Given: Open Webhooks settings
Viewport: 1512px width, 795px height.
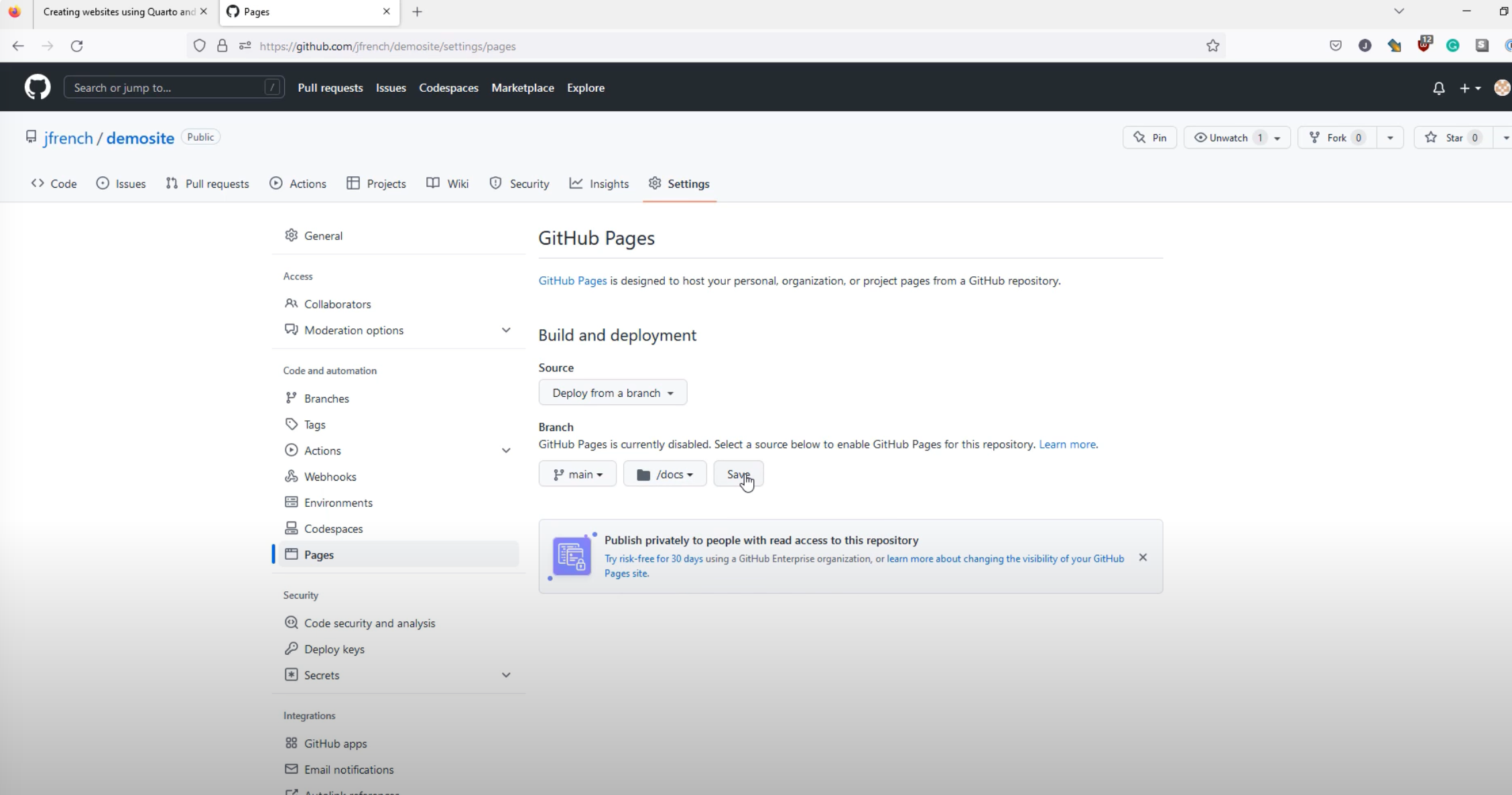Looking at the screenshot, I should (x=398, y=477).
